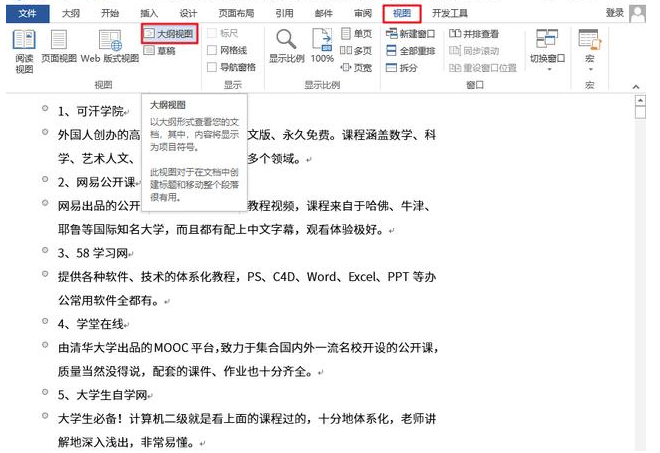Click the heading text 5、大学生自学网

102,395
